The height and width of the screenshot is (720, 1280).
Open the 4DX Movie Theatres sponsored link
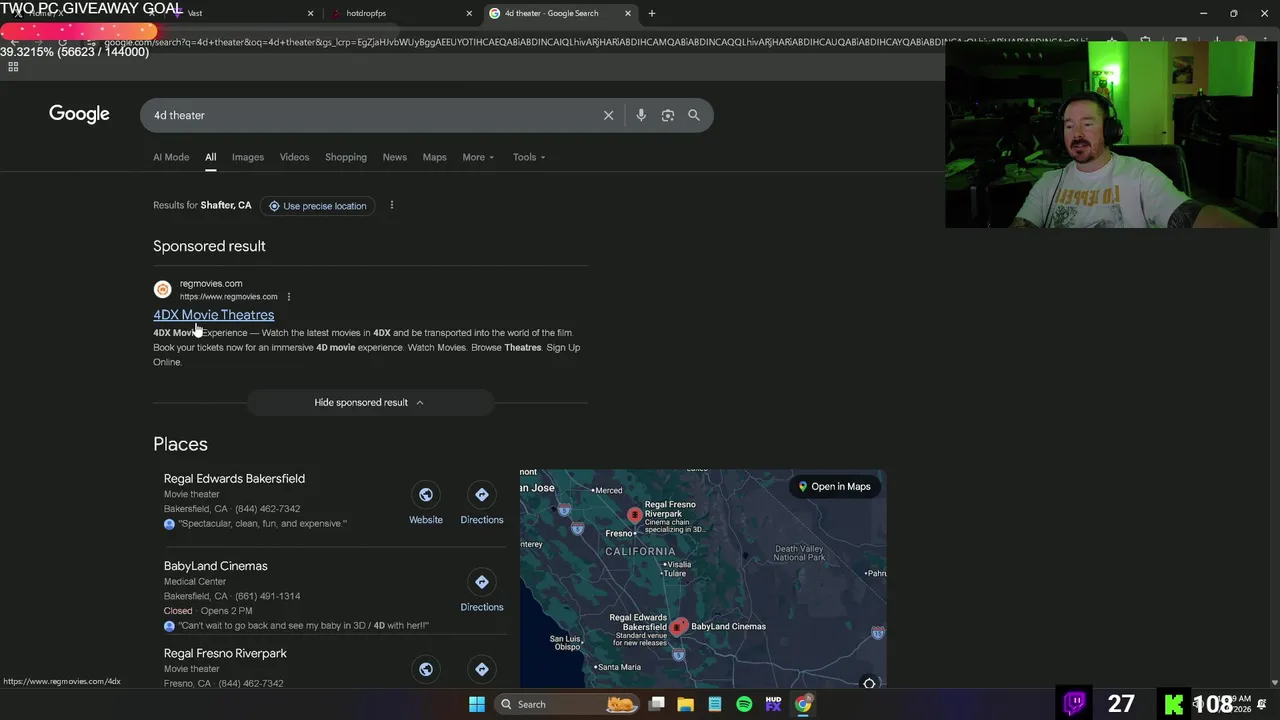click(213, 315)
